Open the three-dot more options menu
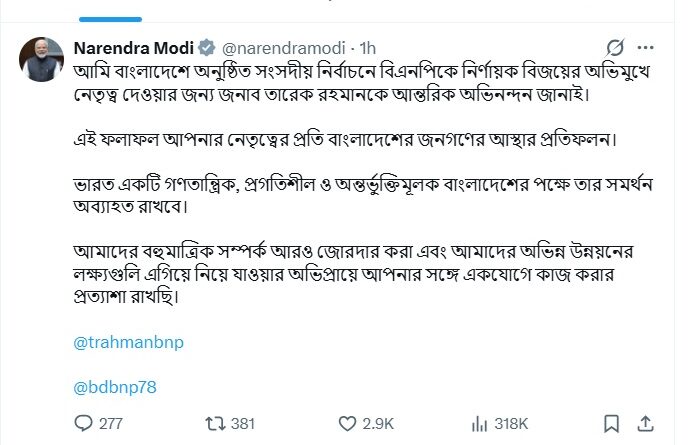The width and height of the screenshot is (694, 445). point(650,47)
